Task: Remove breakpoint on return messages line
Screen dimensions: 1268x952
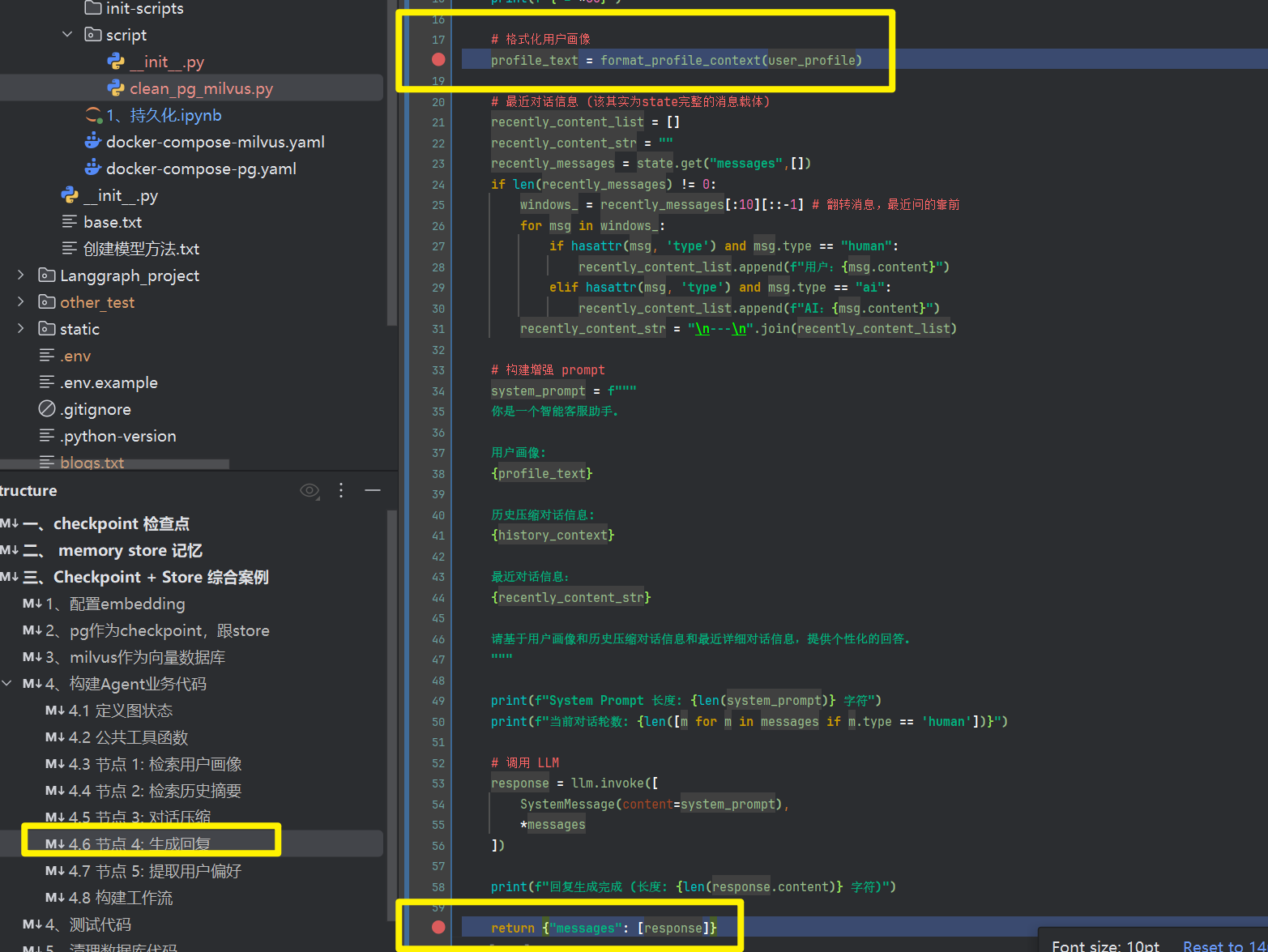Action: click(x=438, y=927)
